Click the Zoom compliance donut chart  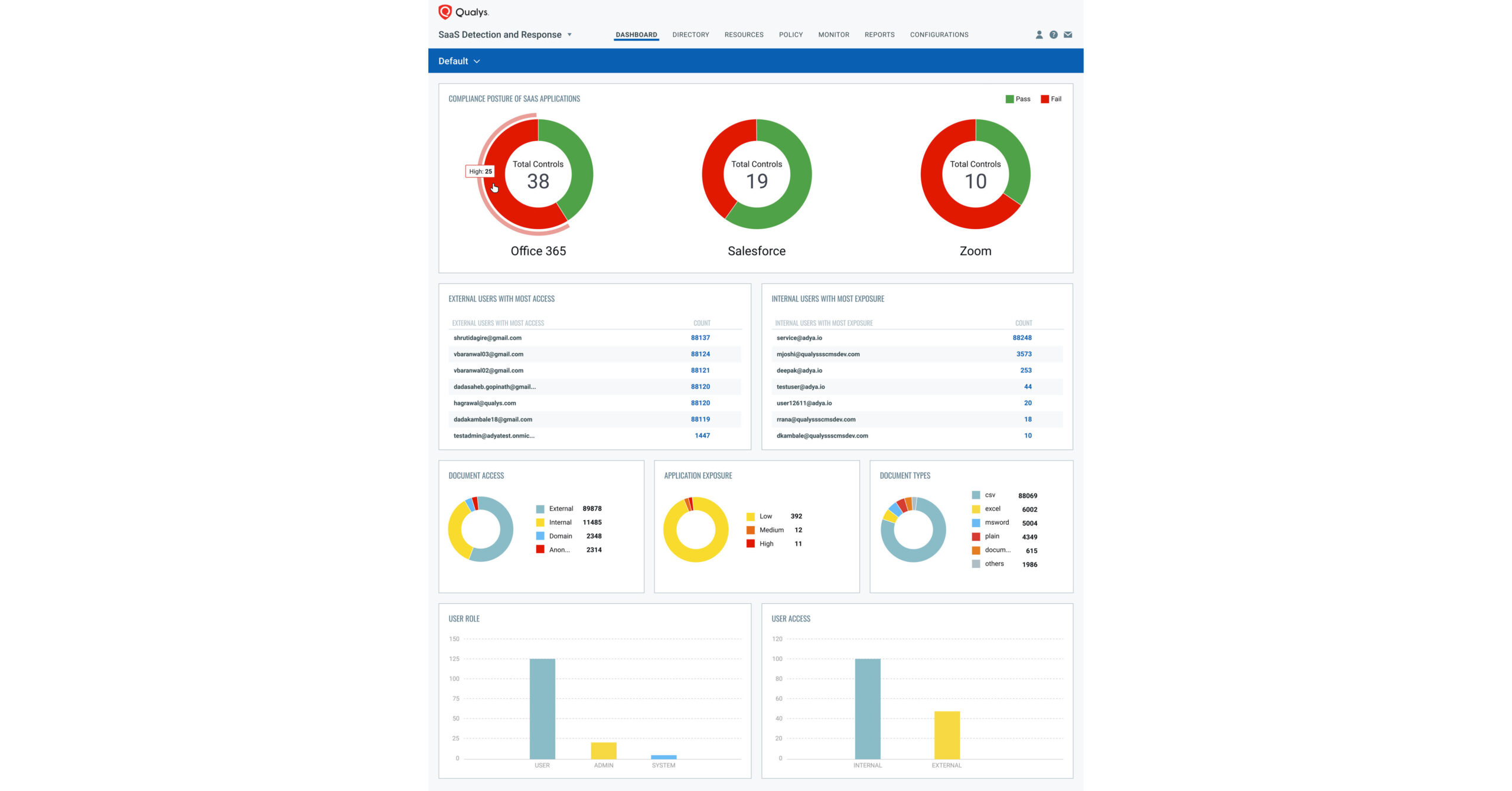(975, 174)
